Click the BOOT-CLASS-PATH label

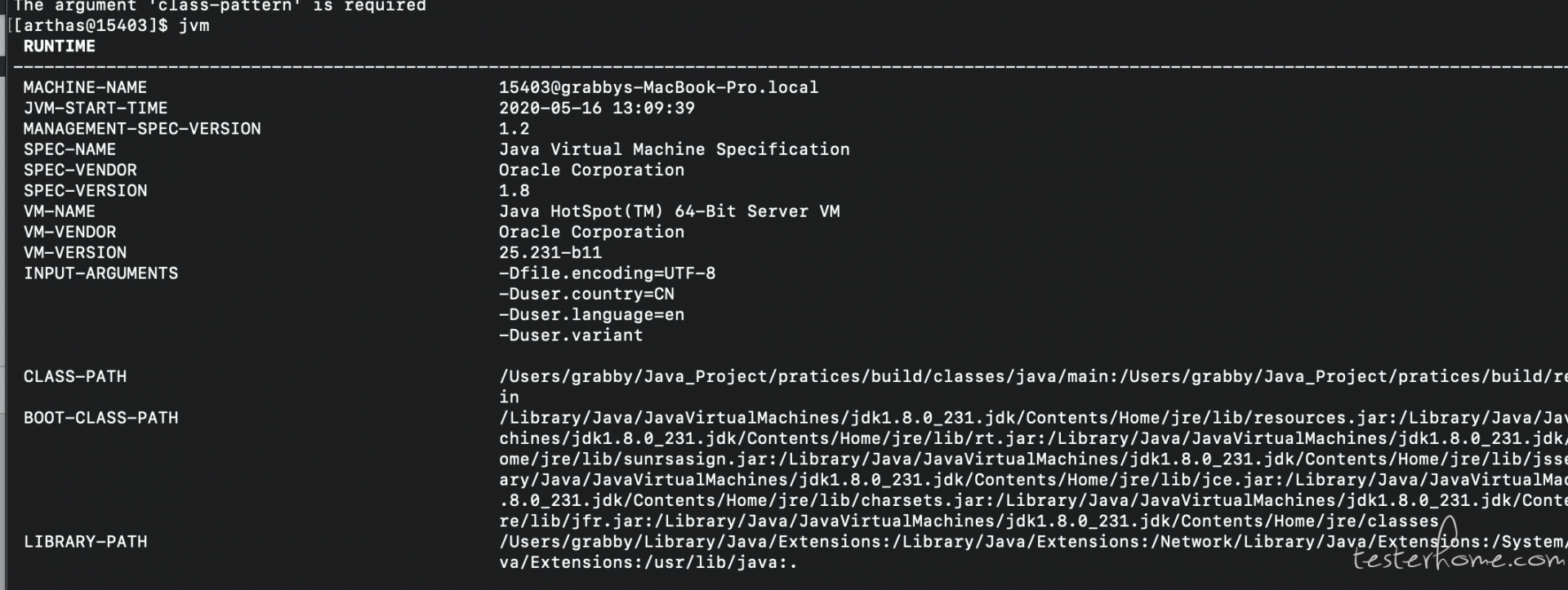point(100,418)
